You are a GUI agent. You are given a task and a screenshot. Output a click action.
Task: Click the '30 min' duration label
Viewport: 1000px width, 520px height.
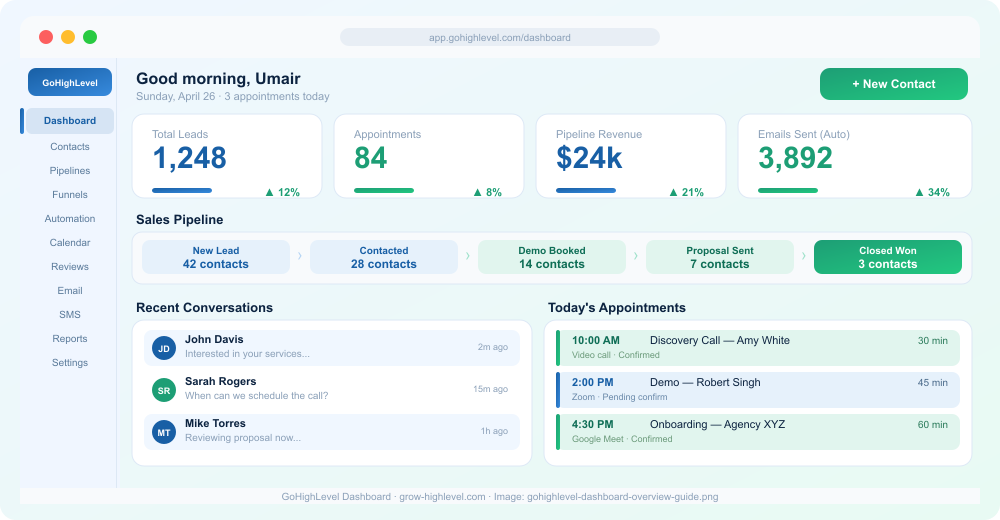coord(932,341)
